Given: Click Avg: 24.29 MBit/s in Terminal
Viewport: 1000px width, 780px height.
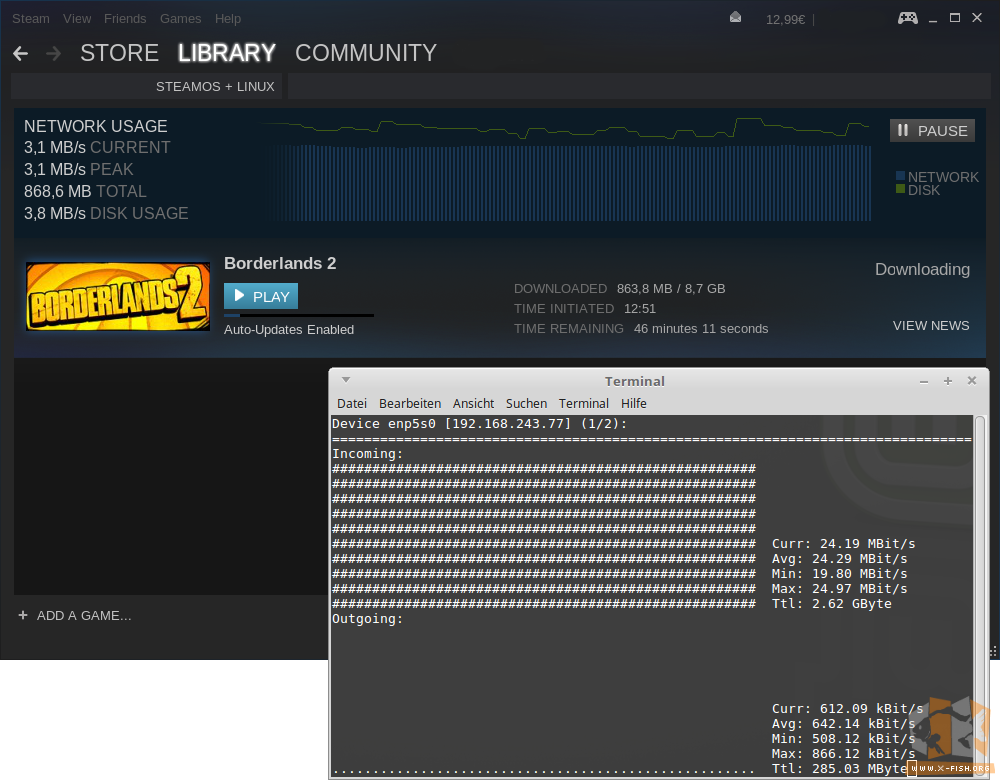Looking at the screenshot, I should [839, 559].
